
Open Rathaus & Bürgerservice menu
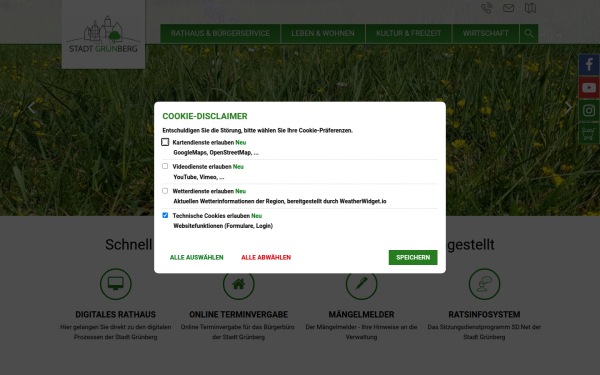(x=220, y=34)
